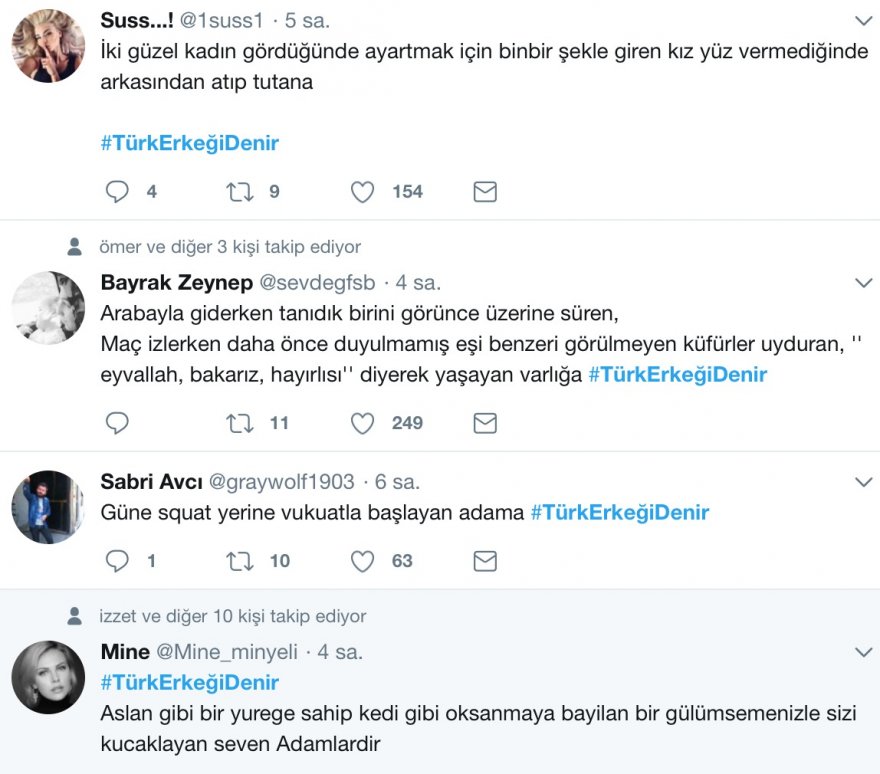
Task: Reply to the Suss...! tweet
Action: pos(118,192)
